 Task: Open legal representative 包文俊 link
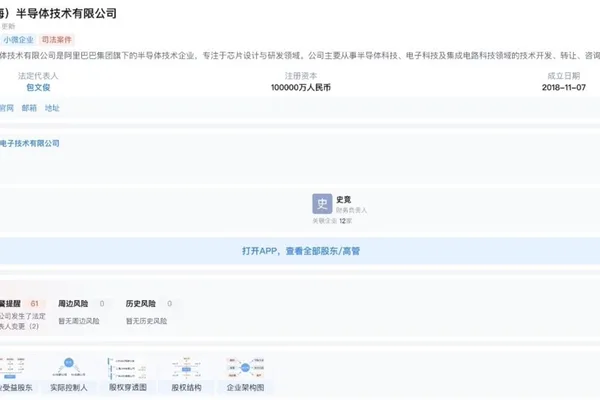38,87
